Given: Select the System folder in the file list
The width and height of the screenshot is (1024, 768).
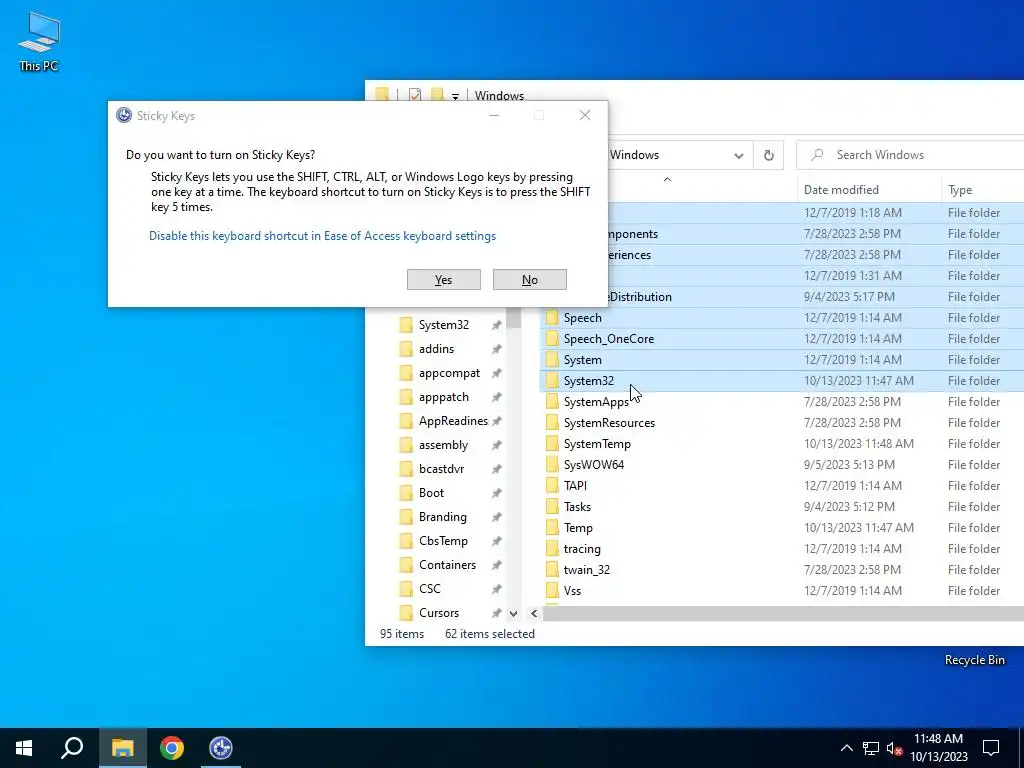Looking at the screenshot, I should 583,360.
